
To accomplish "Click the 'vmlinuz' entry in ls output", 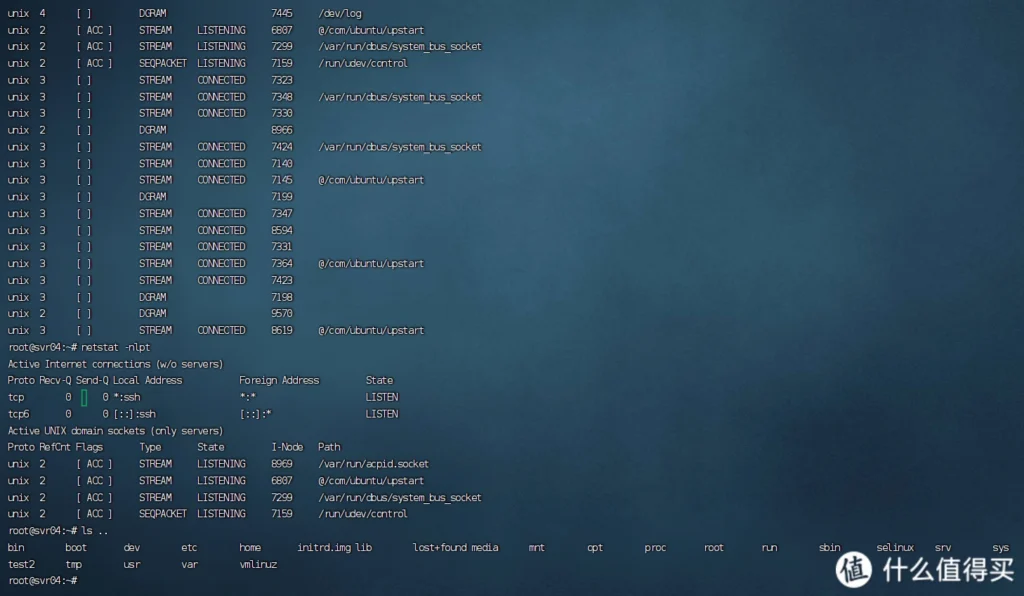I will 258,564.
